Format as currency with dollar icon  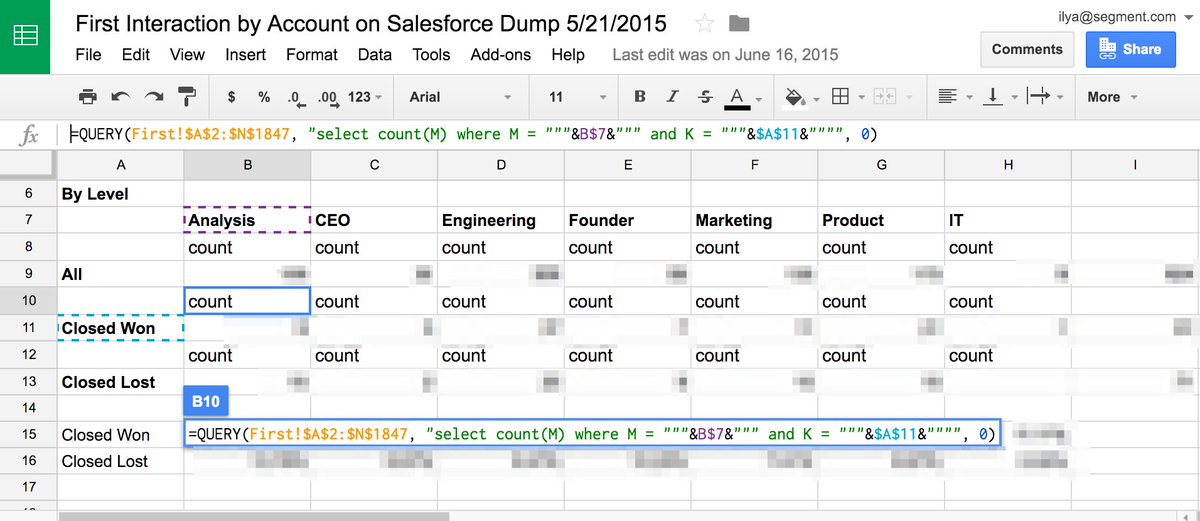pos(232,97)
